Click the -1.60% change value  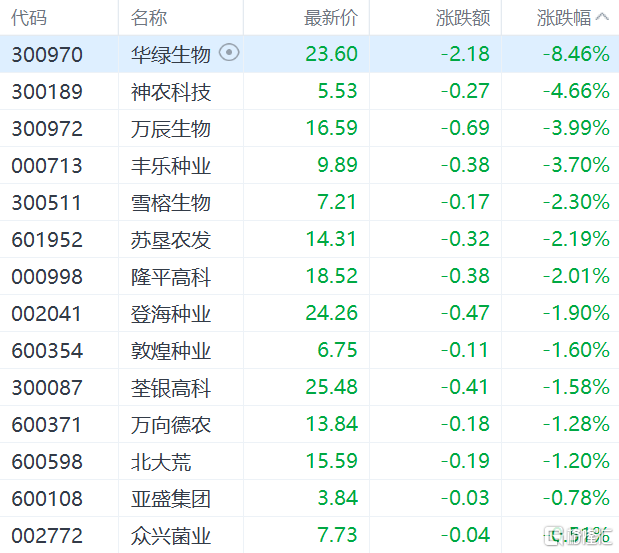(576, 350)
